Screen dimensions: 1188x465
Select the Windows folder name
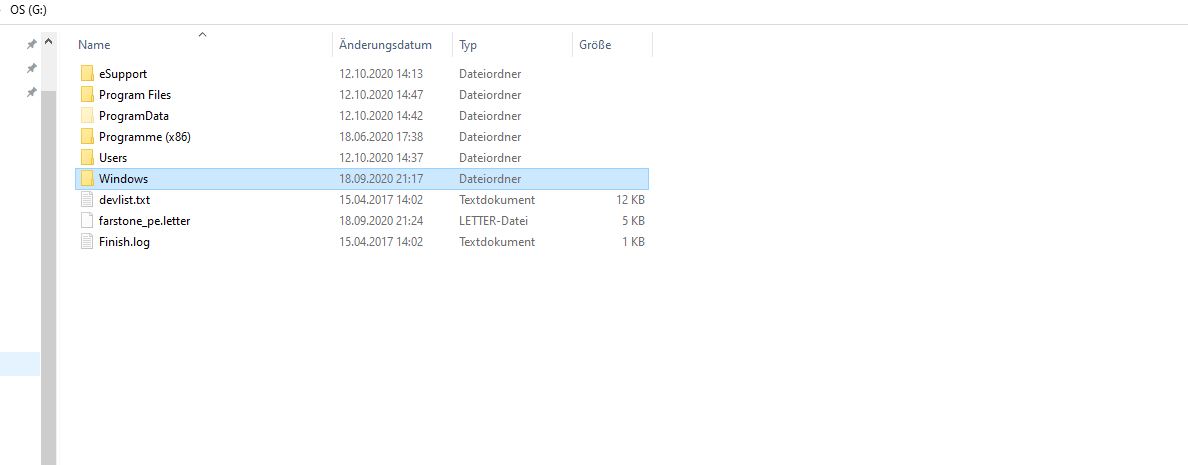123,179
